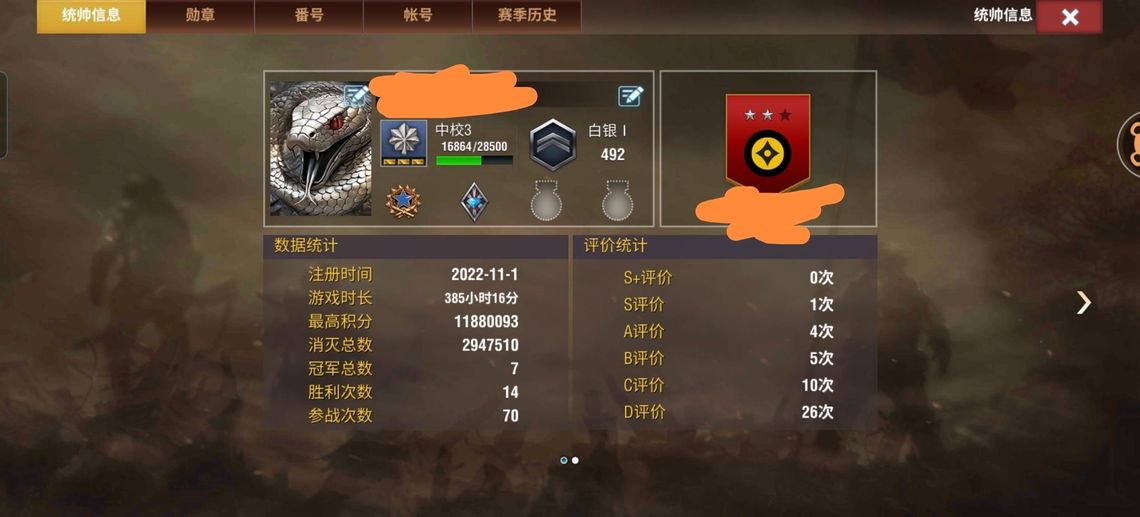Select the blue diamond medal badge
1140x517 pixels.
tap(474, 201)
